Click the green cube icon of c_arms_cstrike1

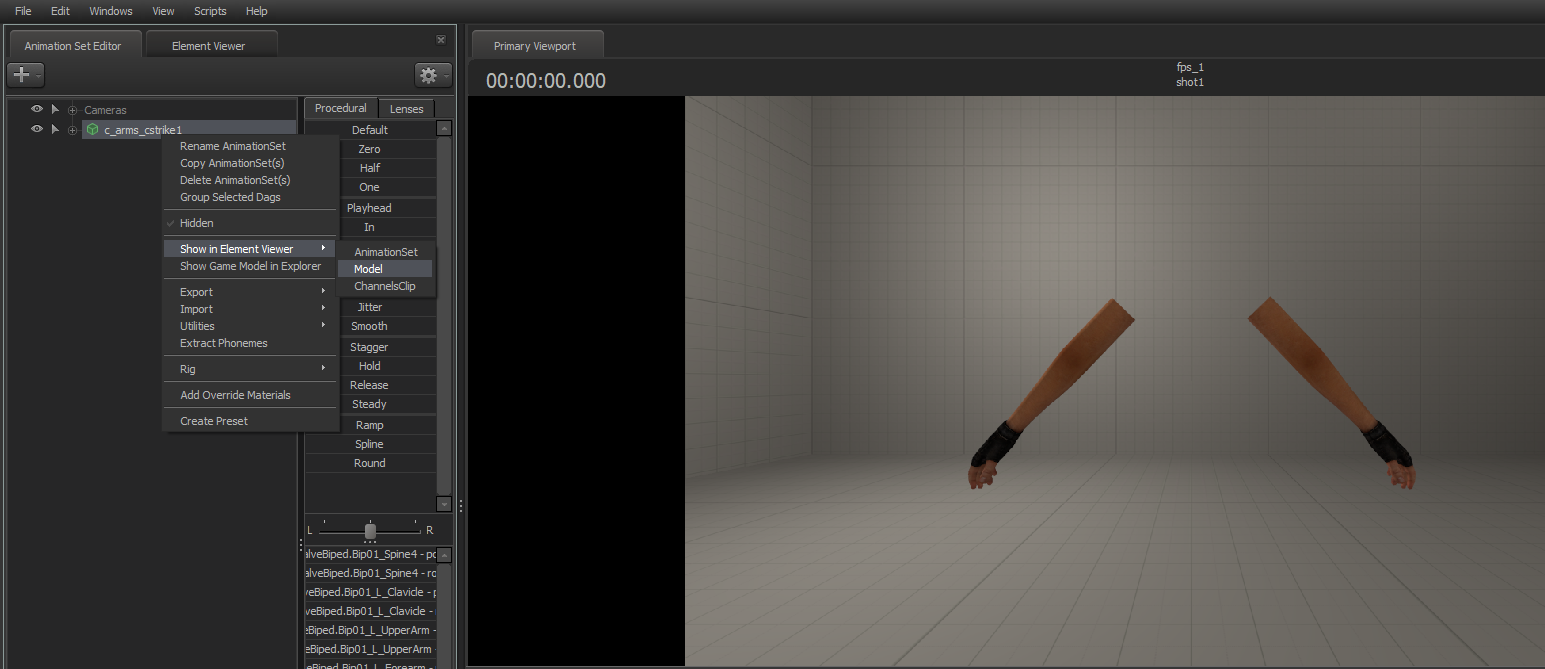coord(92,129)
